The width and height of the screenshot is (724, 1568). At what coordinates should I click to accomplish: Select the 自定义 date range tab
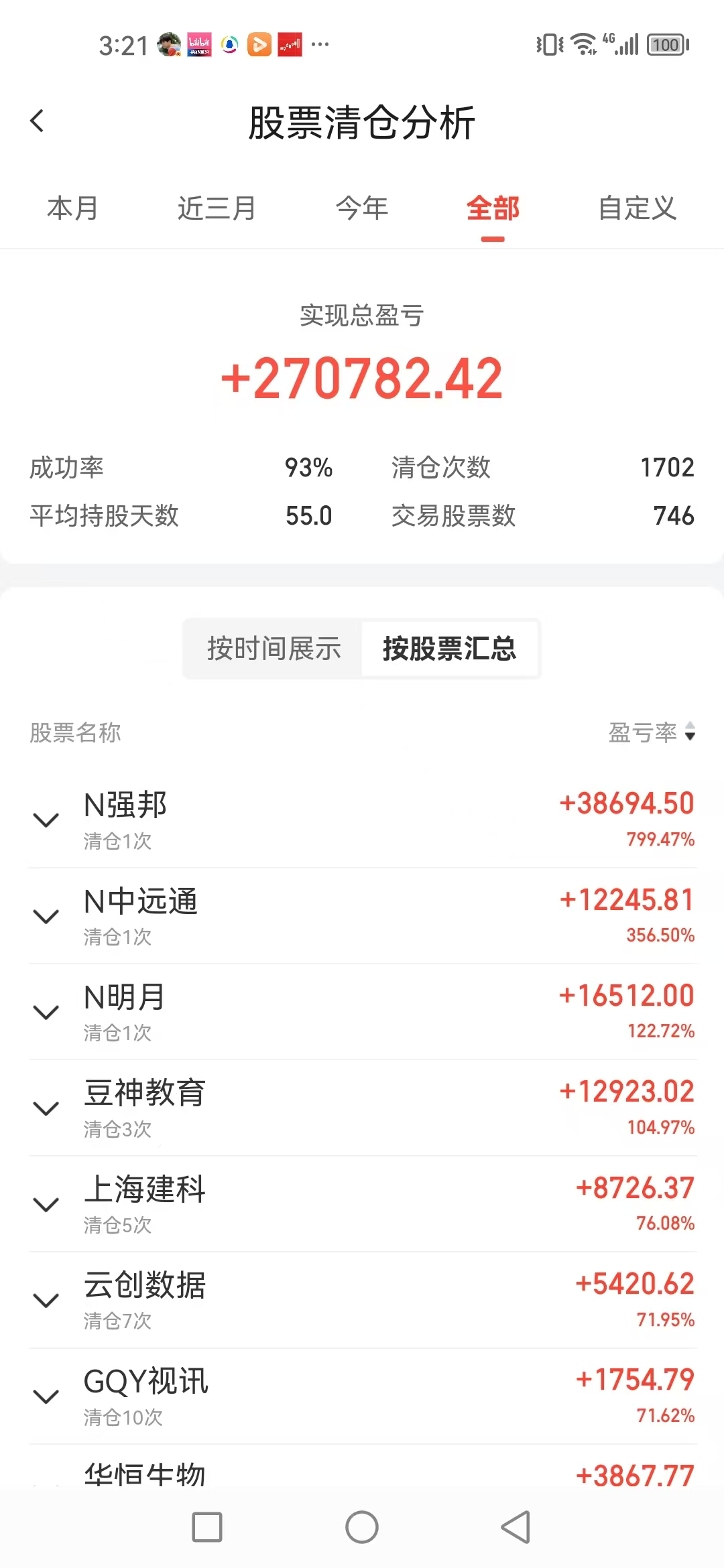tap(637, 208)
